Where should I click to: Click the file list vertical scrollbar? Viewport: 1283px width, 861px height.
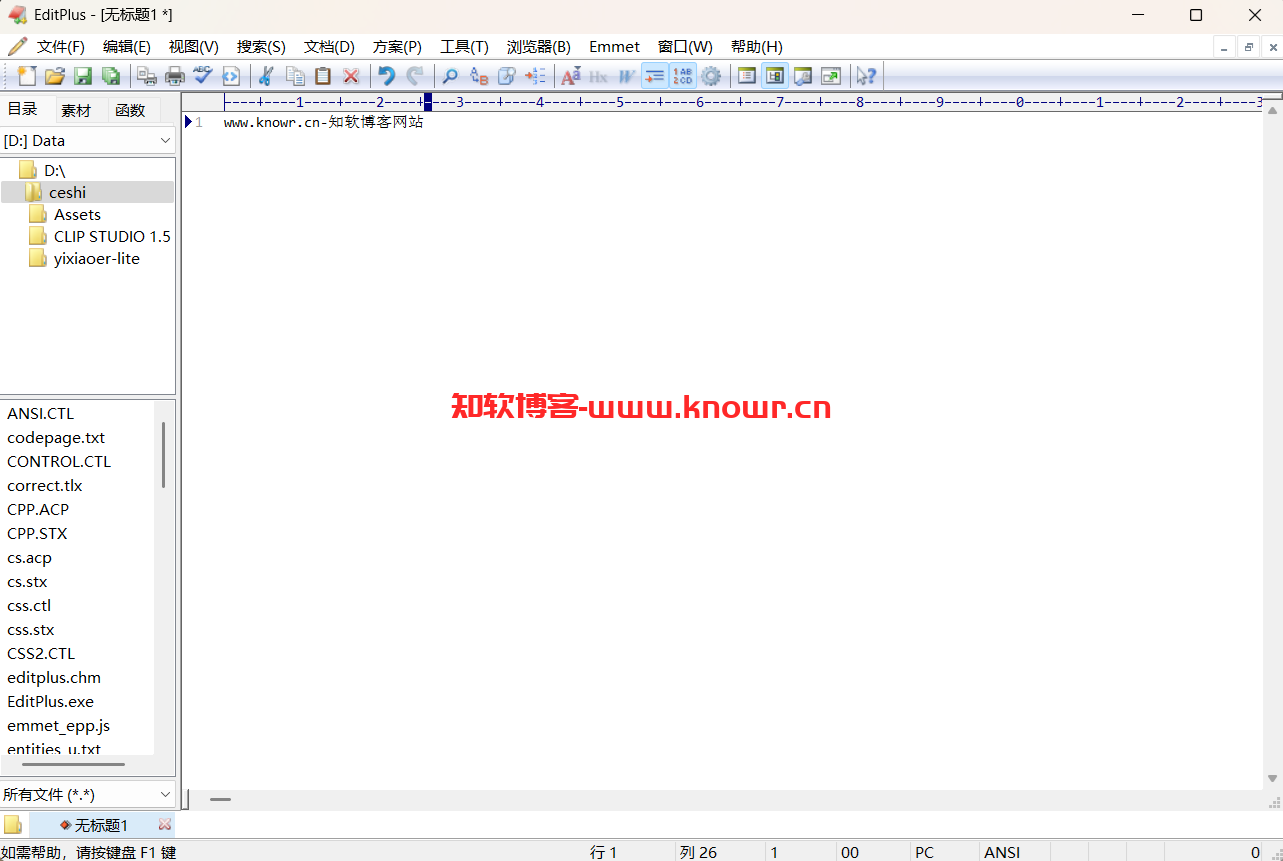click(163, 455)
